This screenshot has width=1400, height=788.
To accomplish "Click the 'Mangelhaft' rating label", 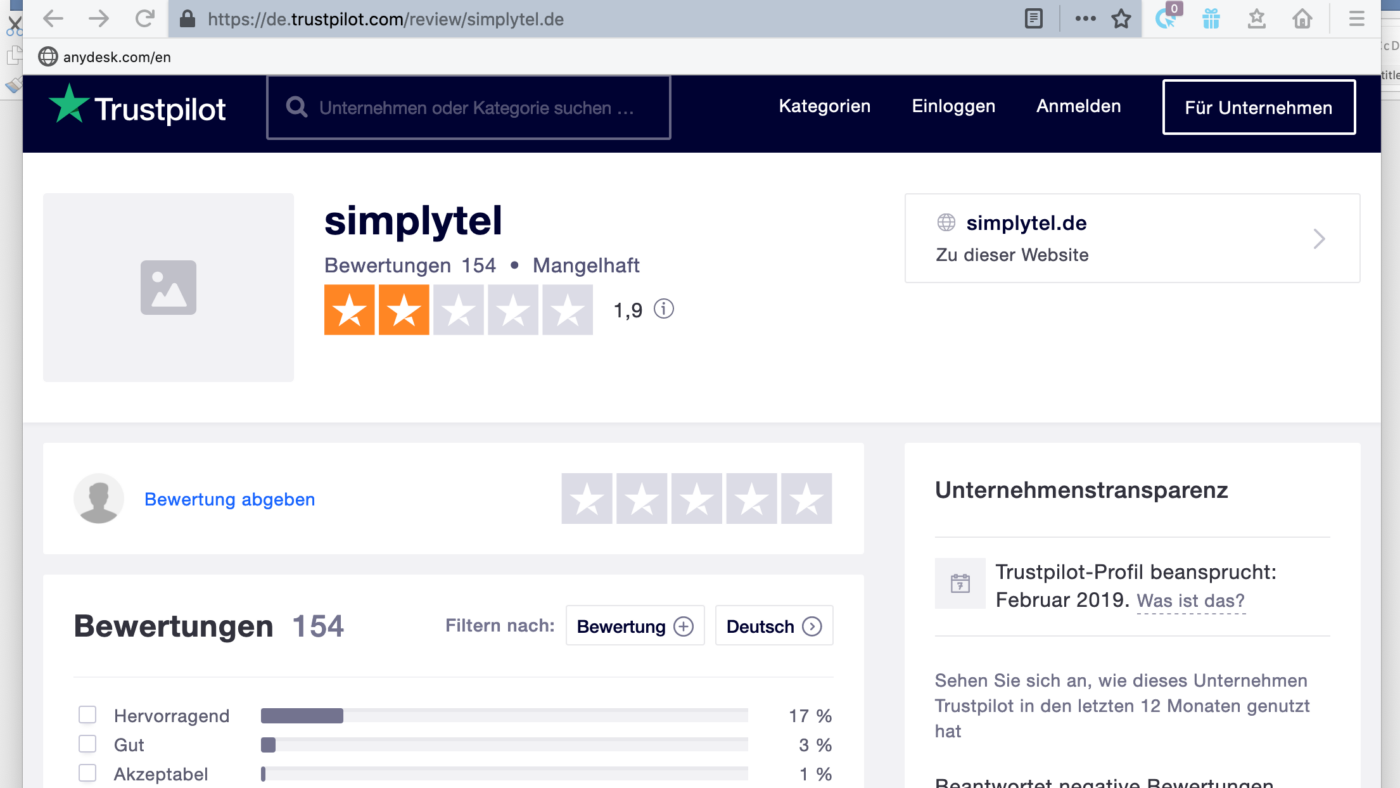I will 586,265.
